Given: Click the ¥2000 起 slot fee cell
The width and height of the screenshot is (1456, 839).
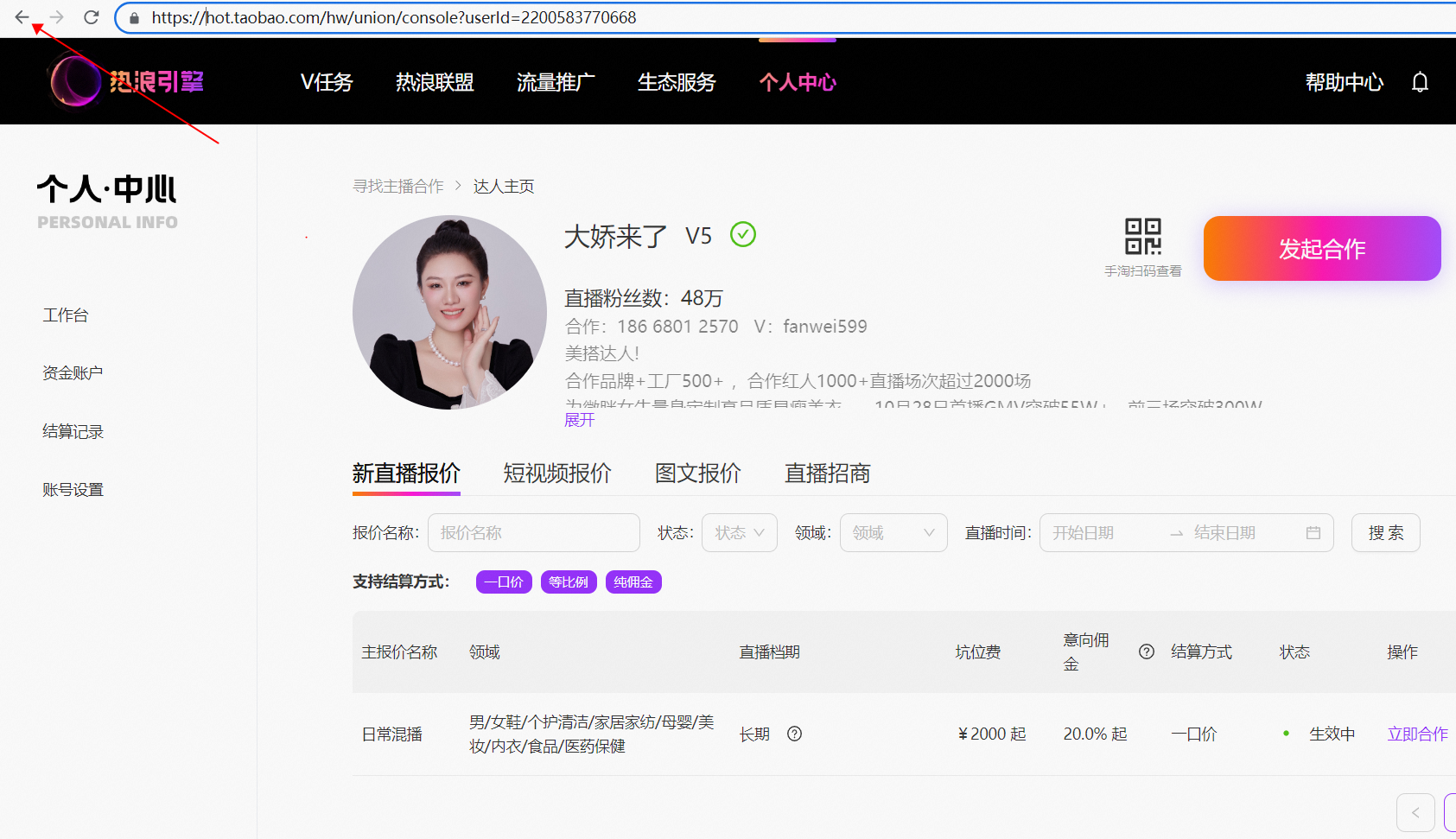Looking at the screenshot, I should [992, 734].
